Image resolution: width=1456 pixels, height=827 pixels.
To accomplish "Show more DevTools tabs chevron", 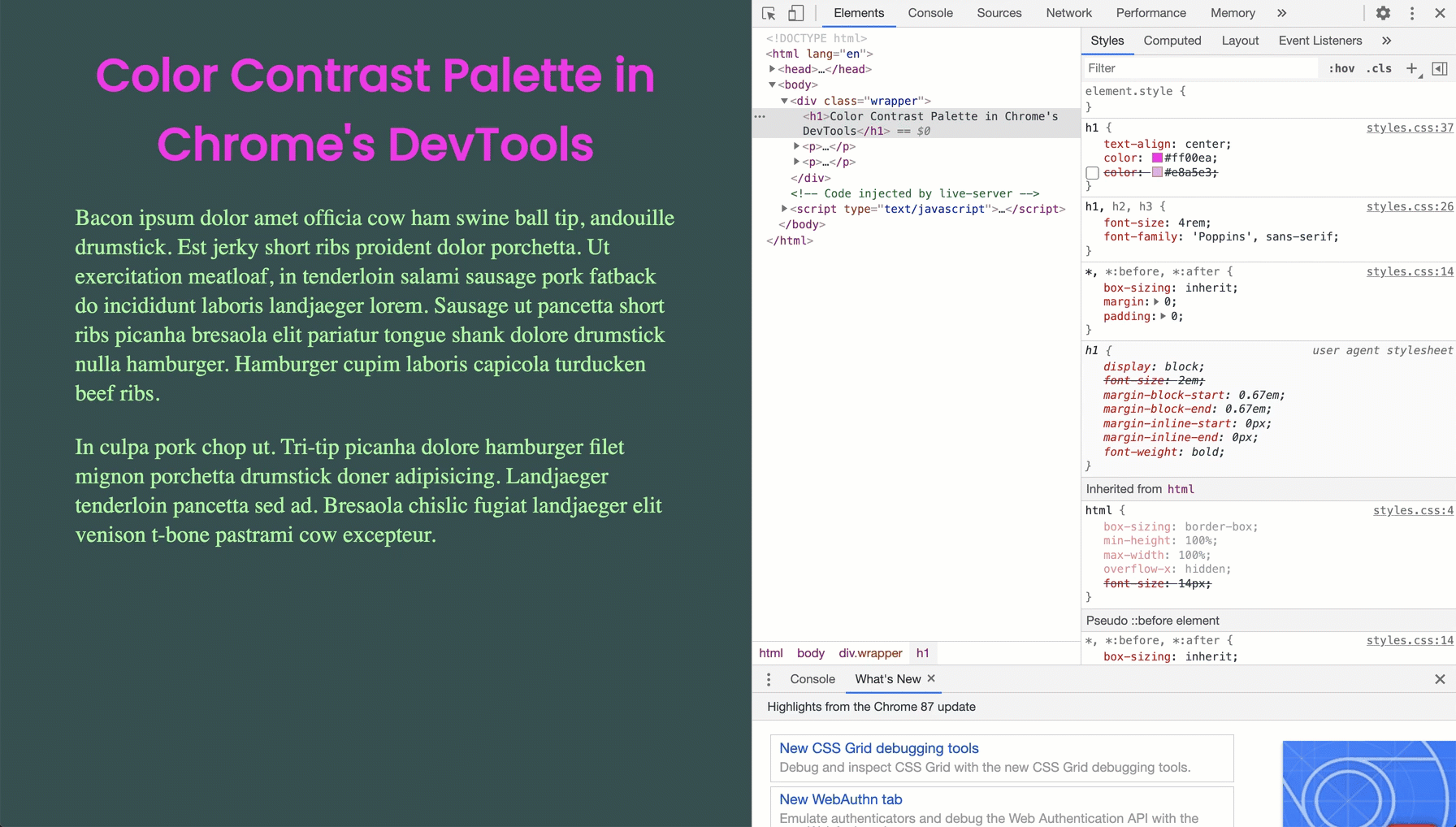I will coord(1281,13).
